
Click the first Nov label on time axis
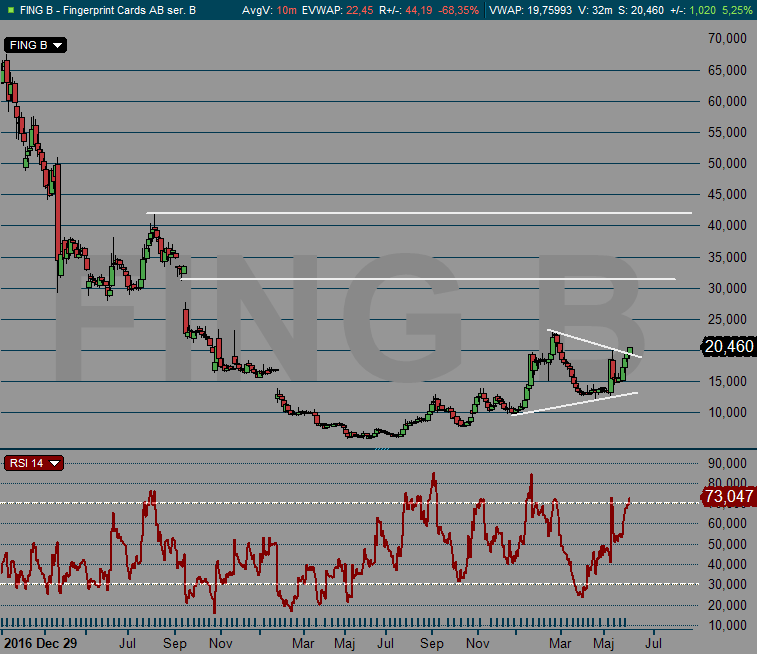tap(221, 643)
